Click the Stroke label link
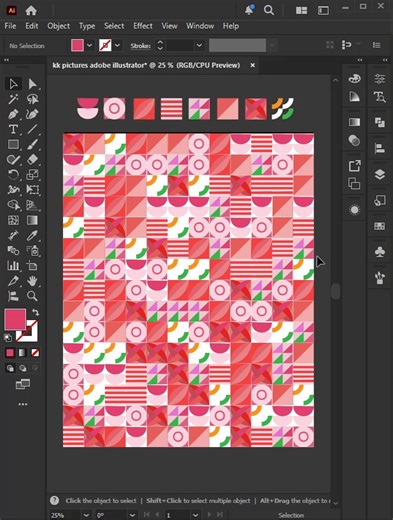Image resolution: width=393 pixels, height=520 pixels. [x=140, y=46]
